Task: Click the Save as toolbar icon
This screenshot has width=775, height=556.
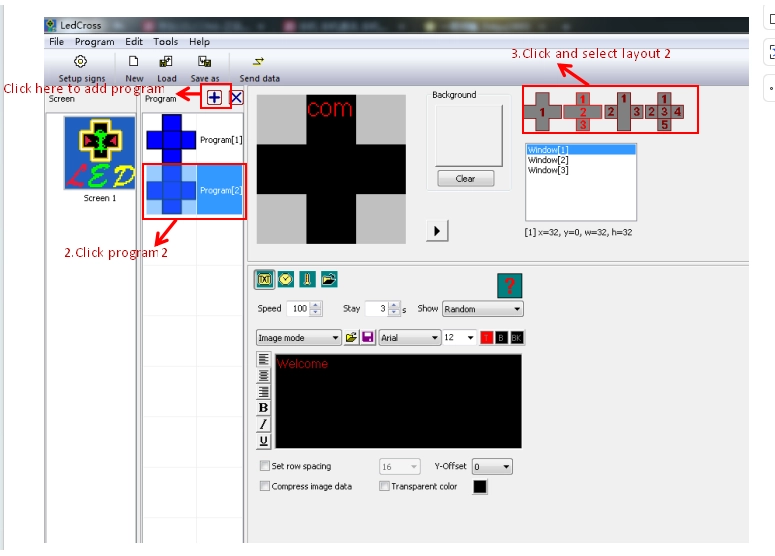Action: click(x=205, y=62)
